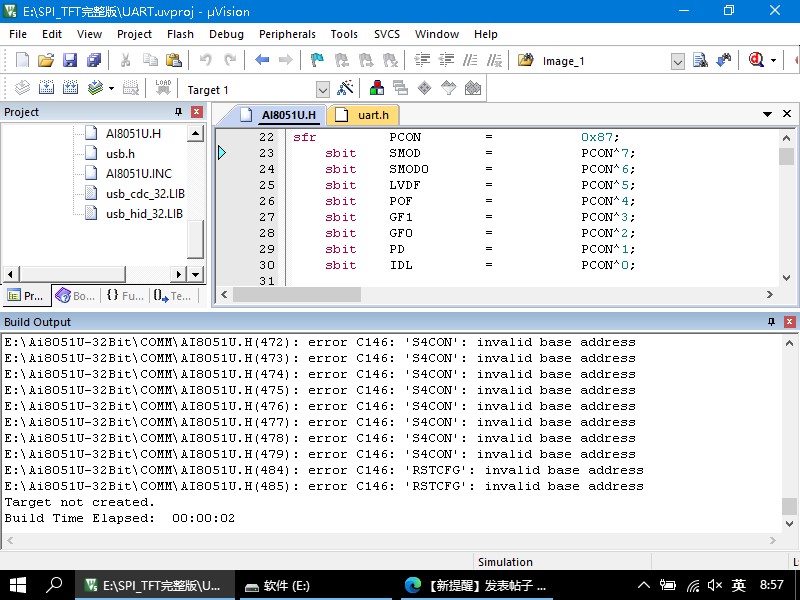This screenshot has width=800, height=600.
Task: Navigate backwards with the blue arrow
Action: 262,60
